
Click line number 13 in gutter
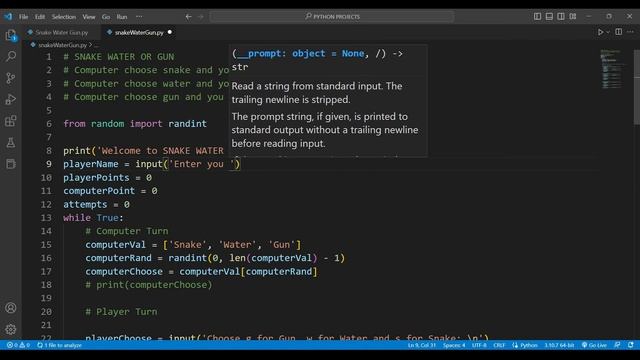(x=46, y=218)
